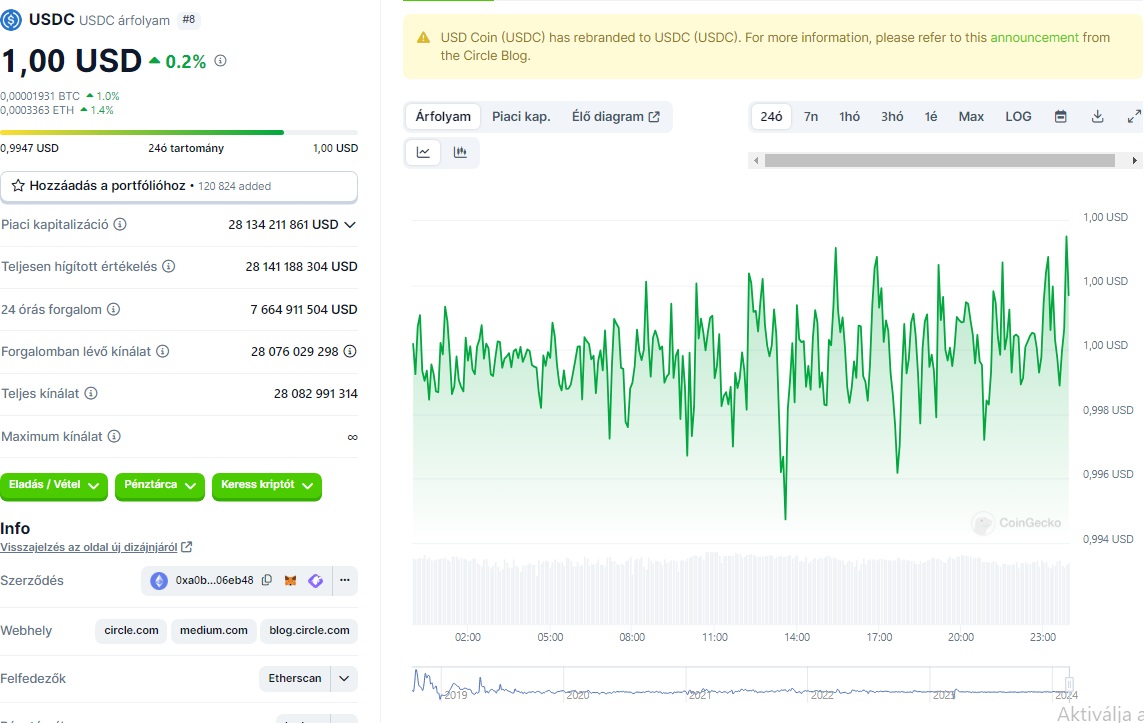Open Visszajelzés az oldal új dizájnjáról link
Screen dimensions: 1144x723
click(88, 547)
